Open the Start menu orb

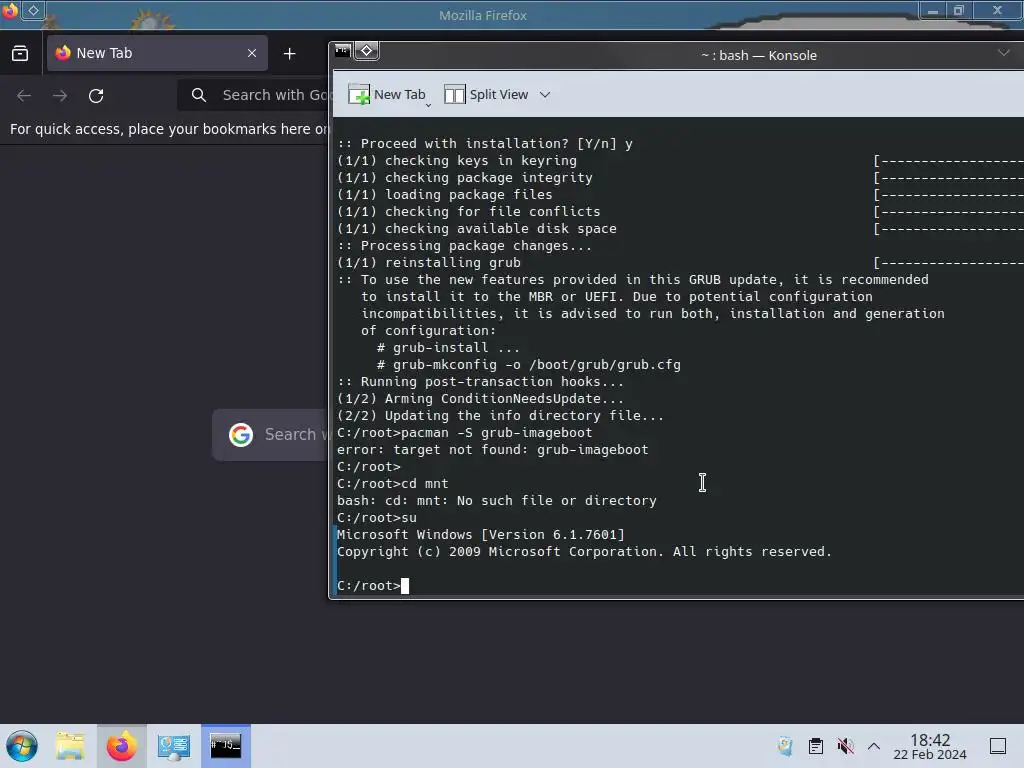[22, 746]
